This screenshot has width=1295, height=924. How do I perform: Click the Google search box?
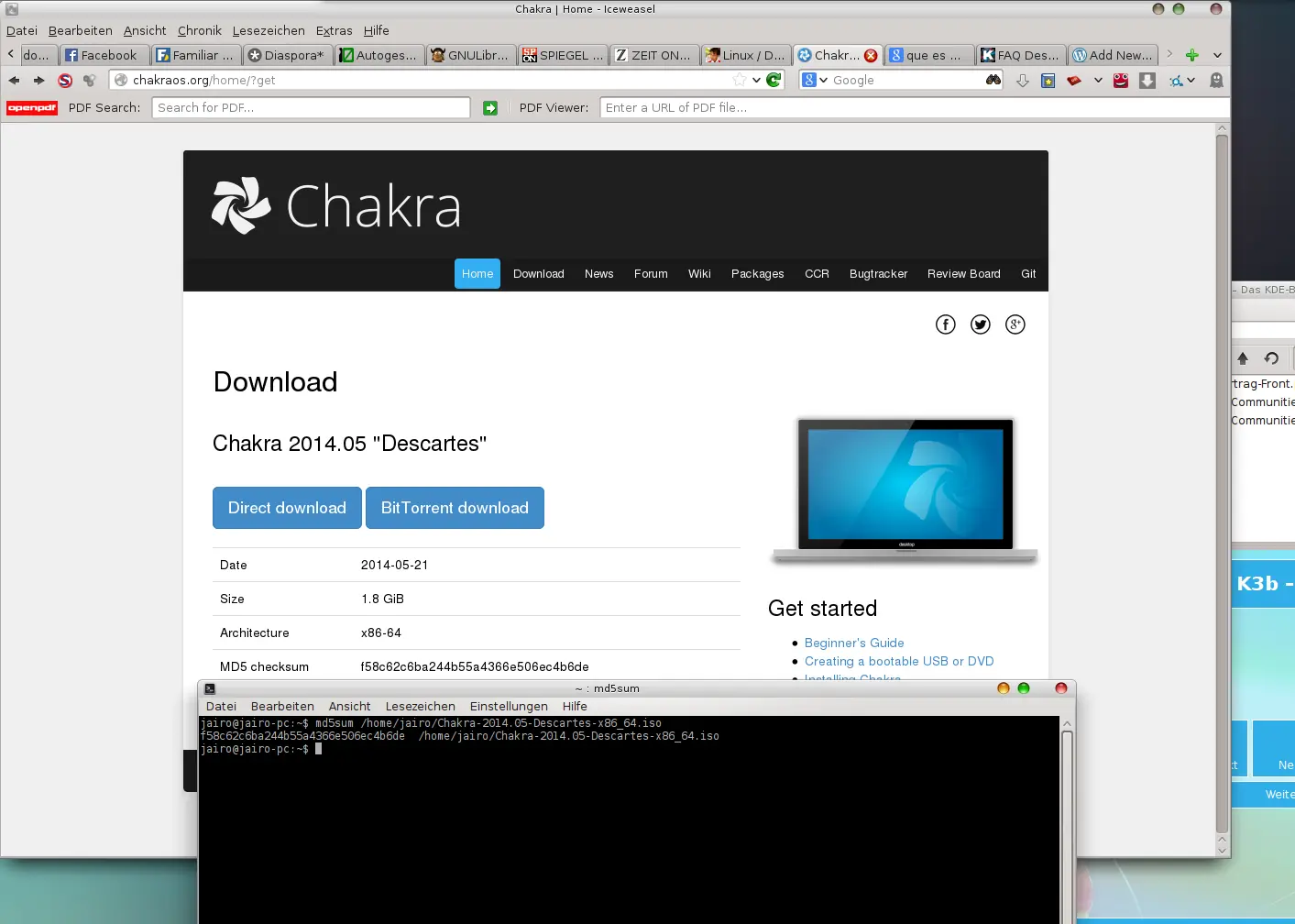coord(905,81)
